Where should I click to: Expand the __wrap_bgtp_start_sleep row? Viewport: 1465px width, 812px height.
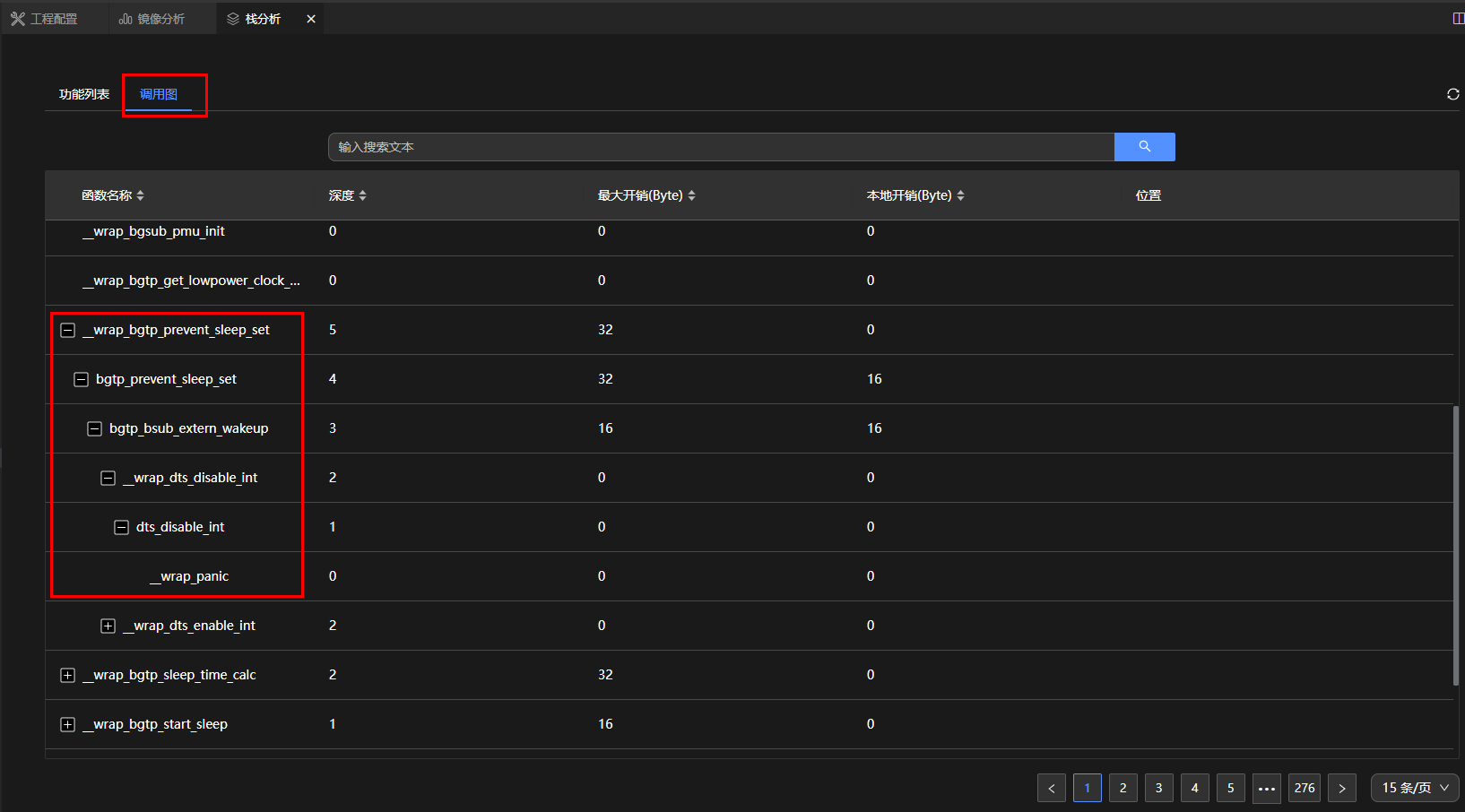(67, 724)
